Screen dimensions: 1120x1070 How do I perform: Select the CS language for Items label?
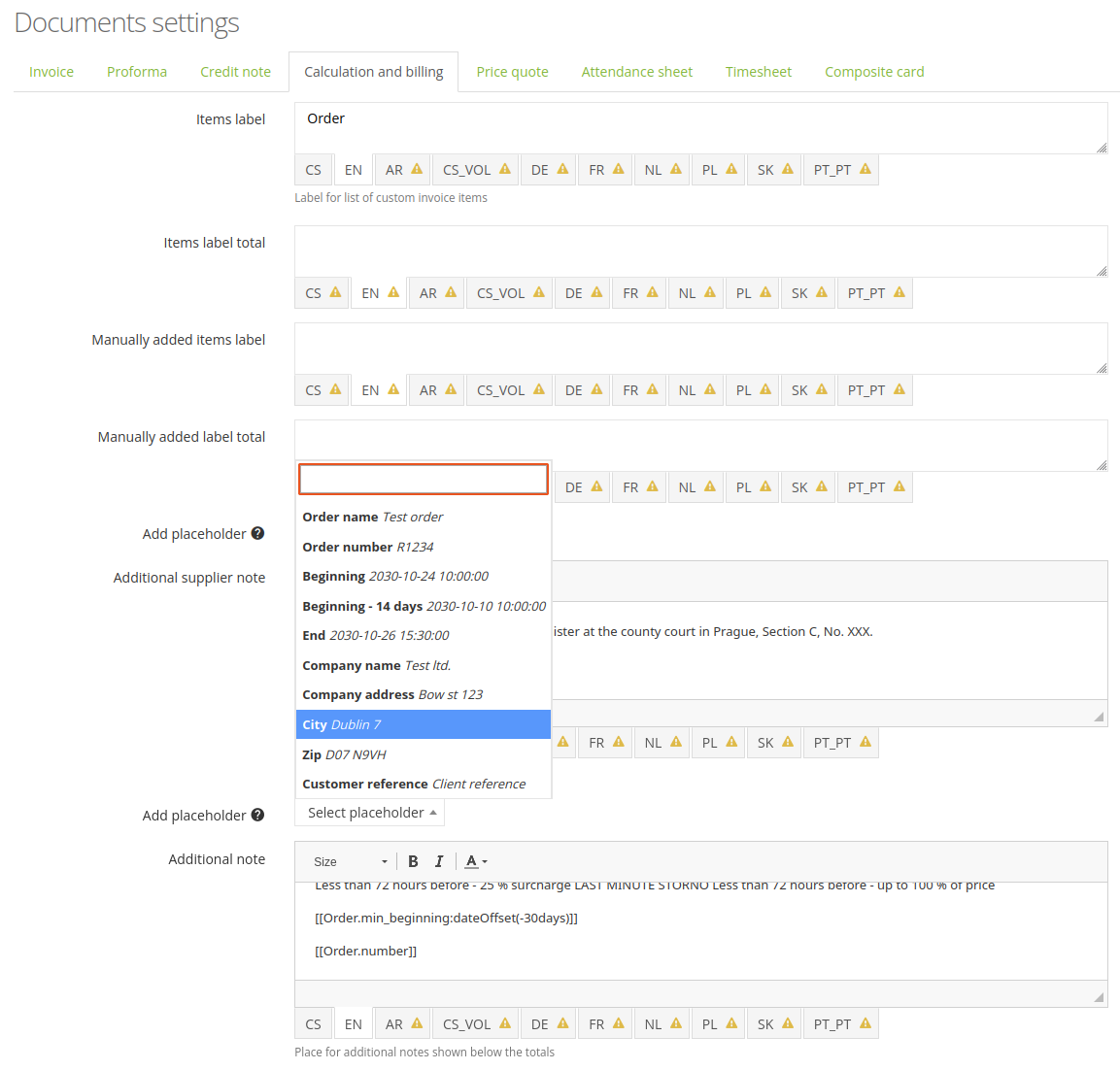click(313, 168)
